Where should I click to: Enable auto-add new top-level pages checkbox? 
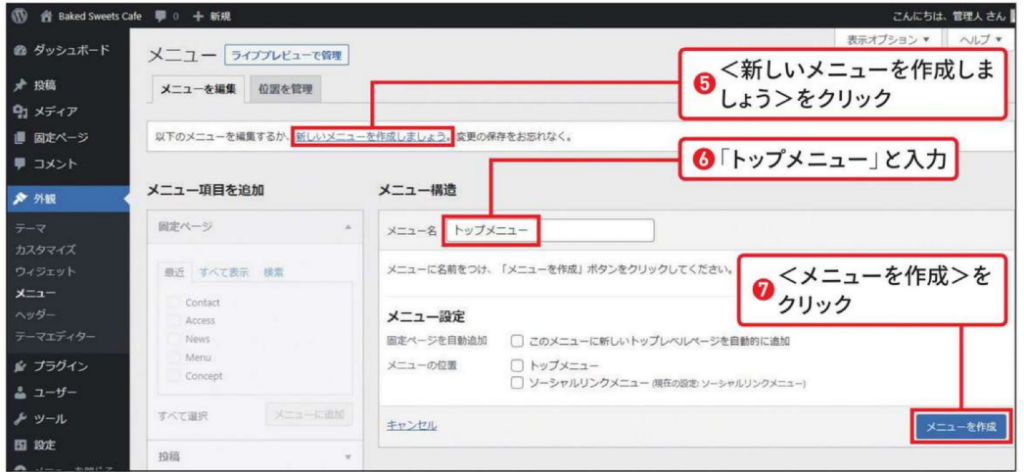[517, 341]
